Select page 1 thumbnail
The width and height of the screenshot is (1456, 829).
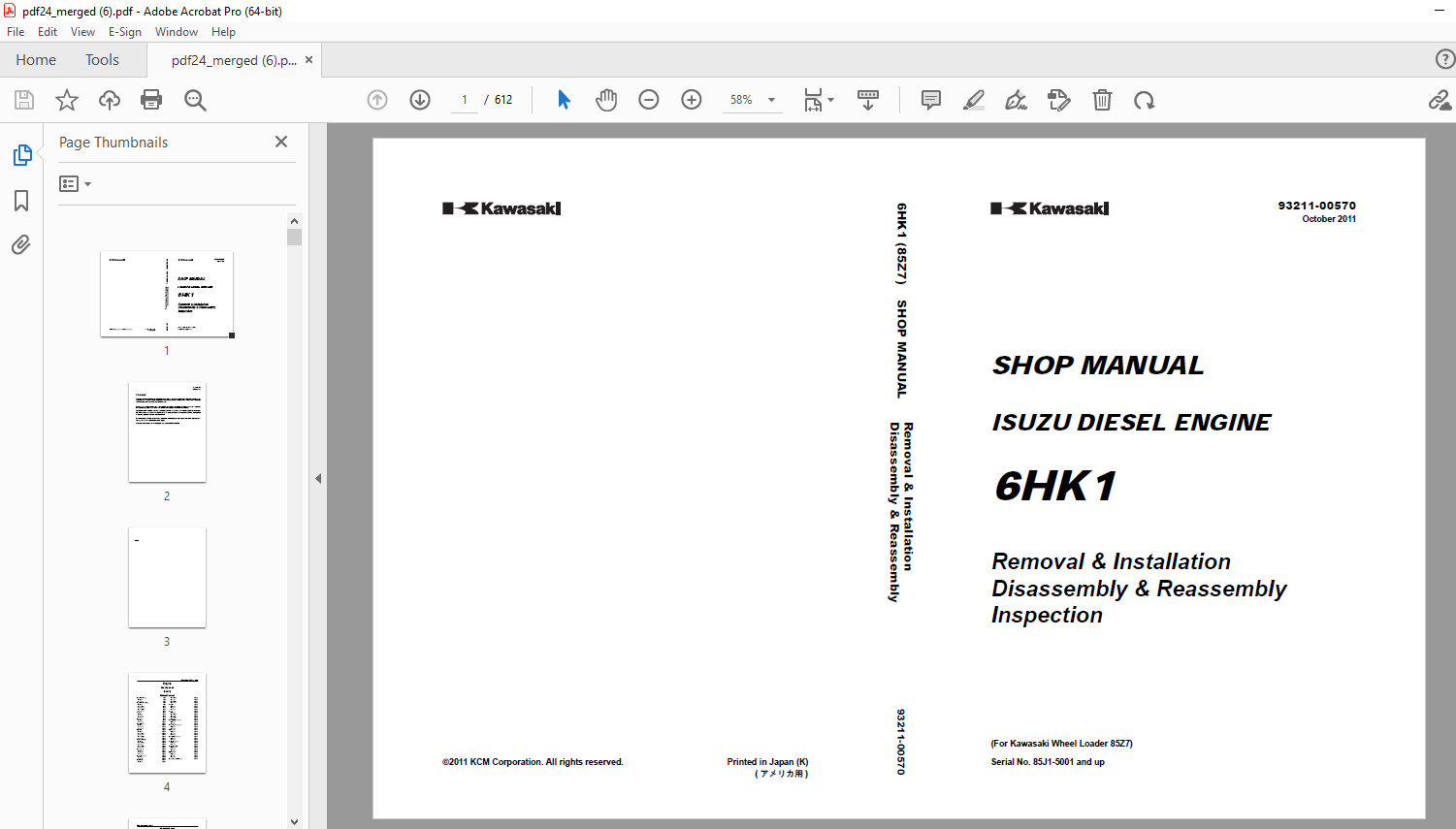tap(167, 294)
